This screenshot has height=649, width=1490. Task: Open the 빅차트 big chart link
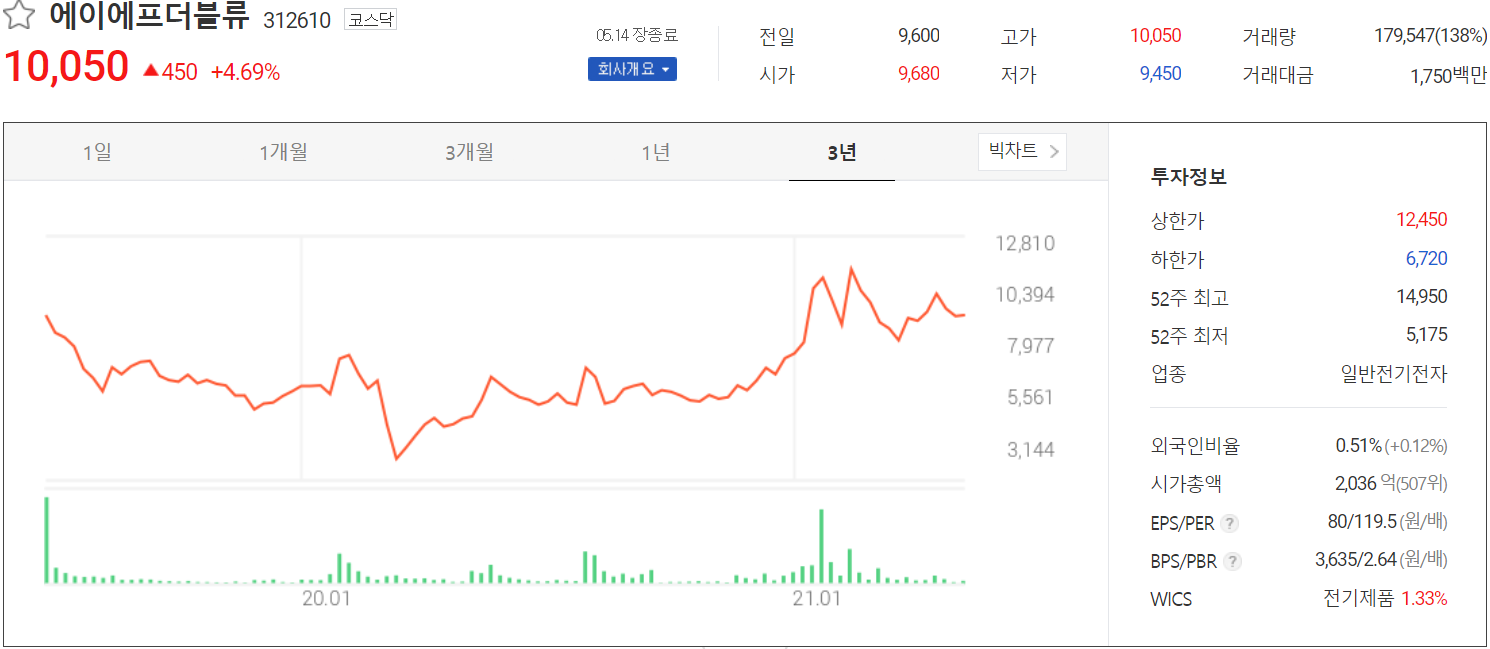[x=1022, y=152]
